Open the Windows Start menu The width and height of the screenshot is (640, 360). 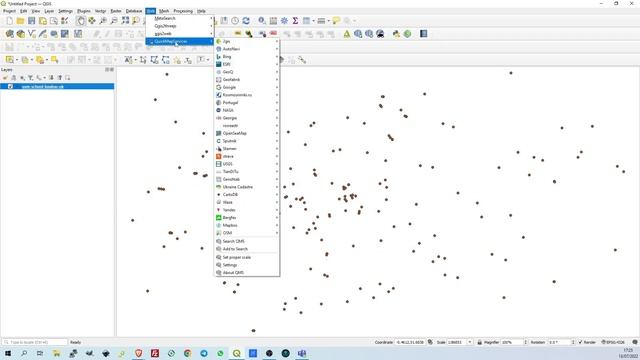click(x=8, y=353)
